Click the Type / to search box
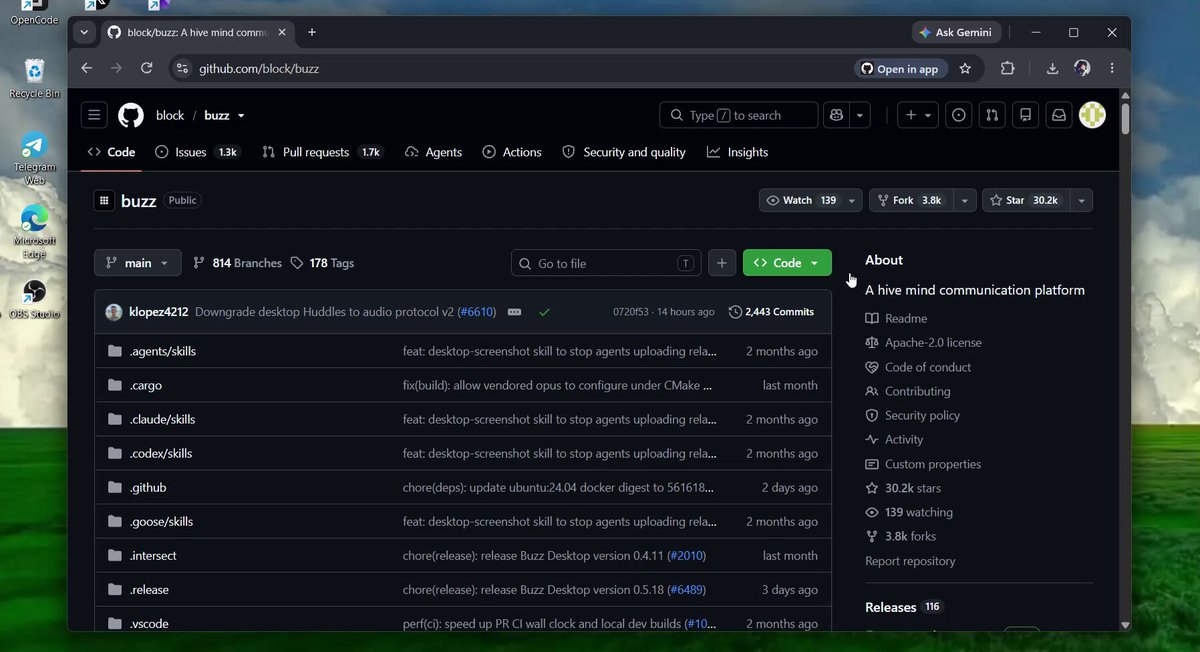1200x652 pixels. point(738,115)
